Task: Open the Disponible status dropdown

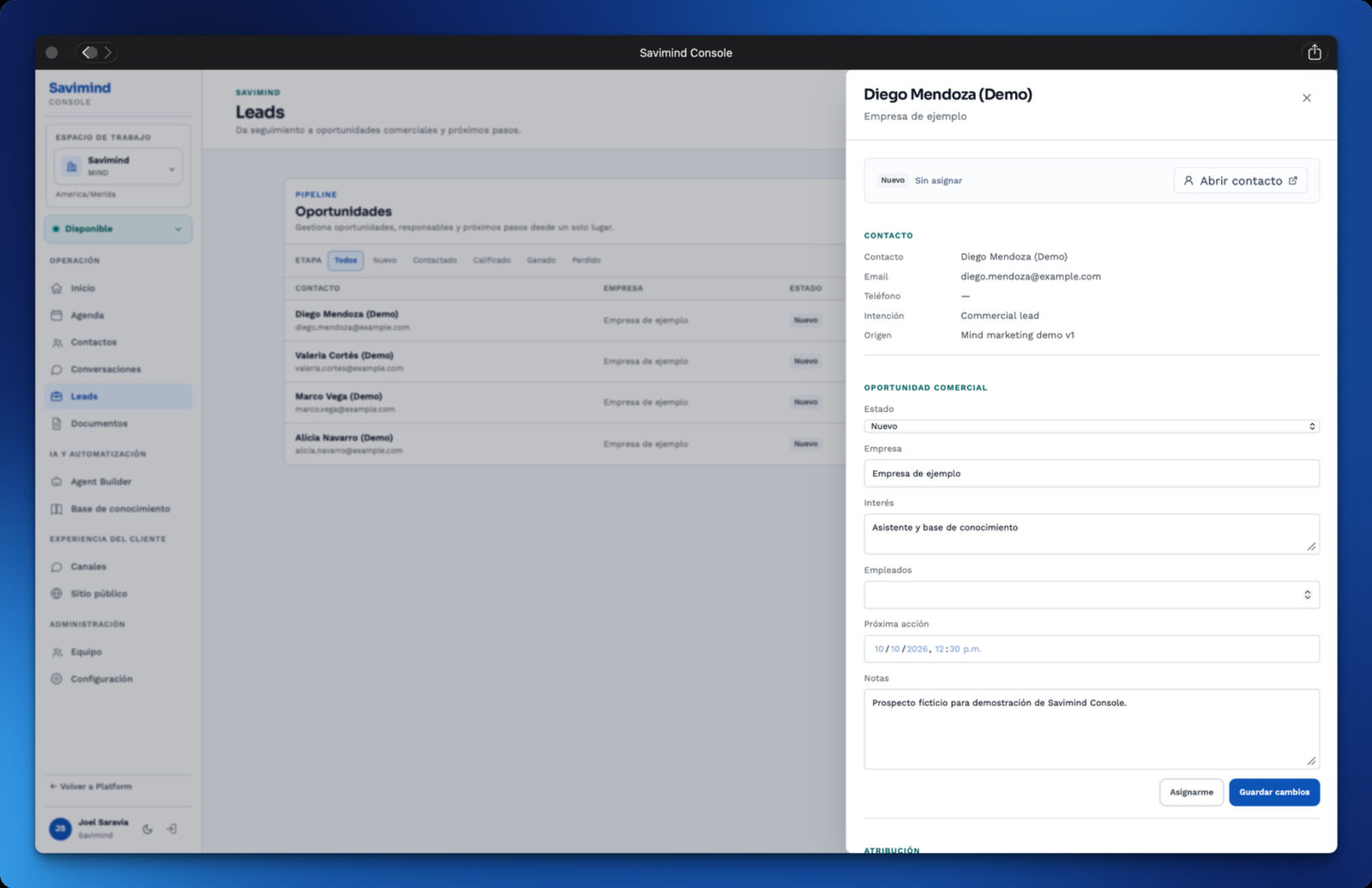Action: [118, 229]
